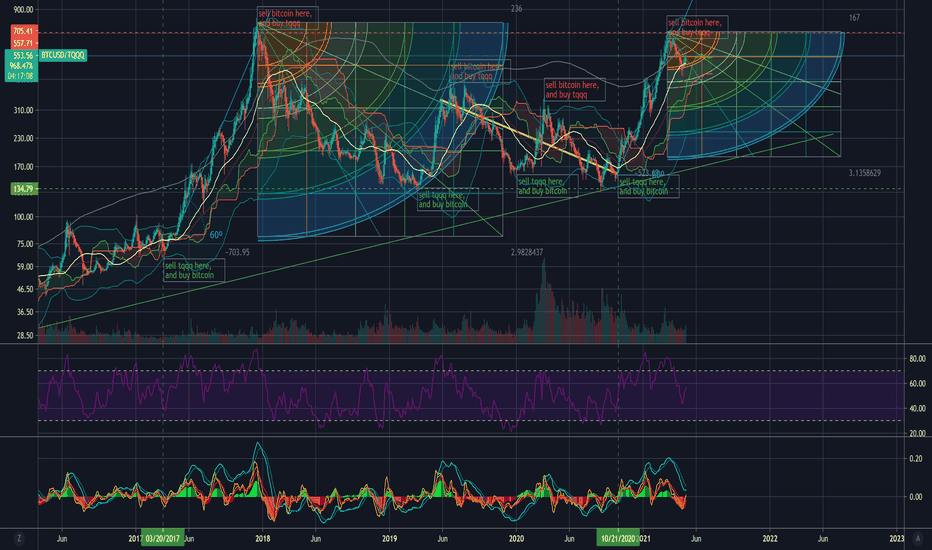
Task: Click the 03/20/2017 date marker on time axis
Action: tap(162, 539)
